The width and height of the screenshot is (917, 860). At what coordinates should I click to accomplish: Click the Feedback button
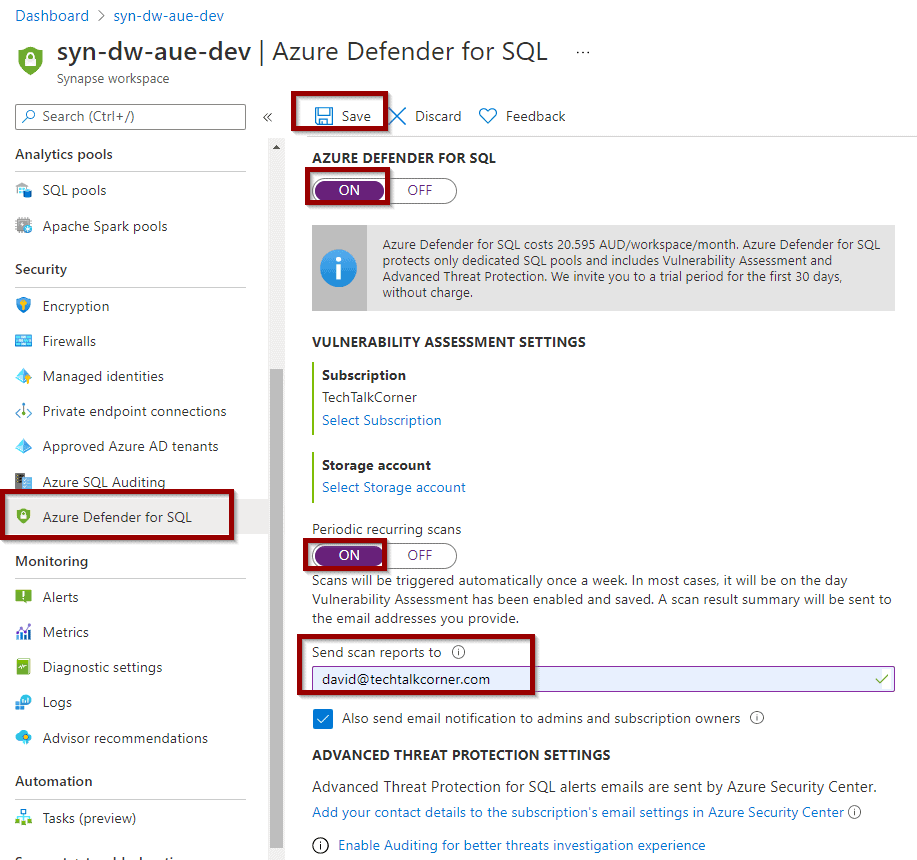click(522, 116)
